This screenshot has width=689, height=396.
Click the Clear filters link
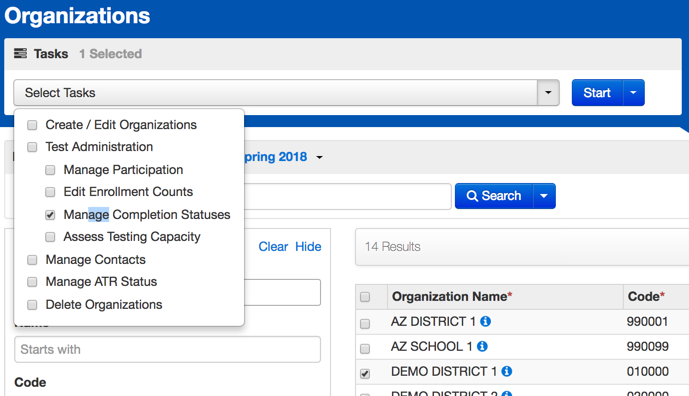click(x=273, y=247)
